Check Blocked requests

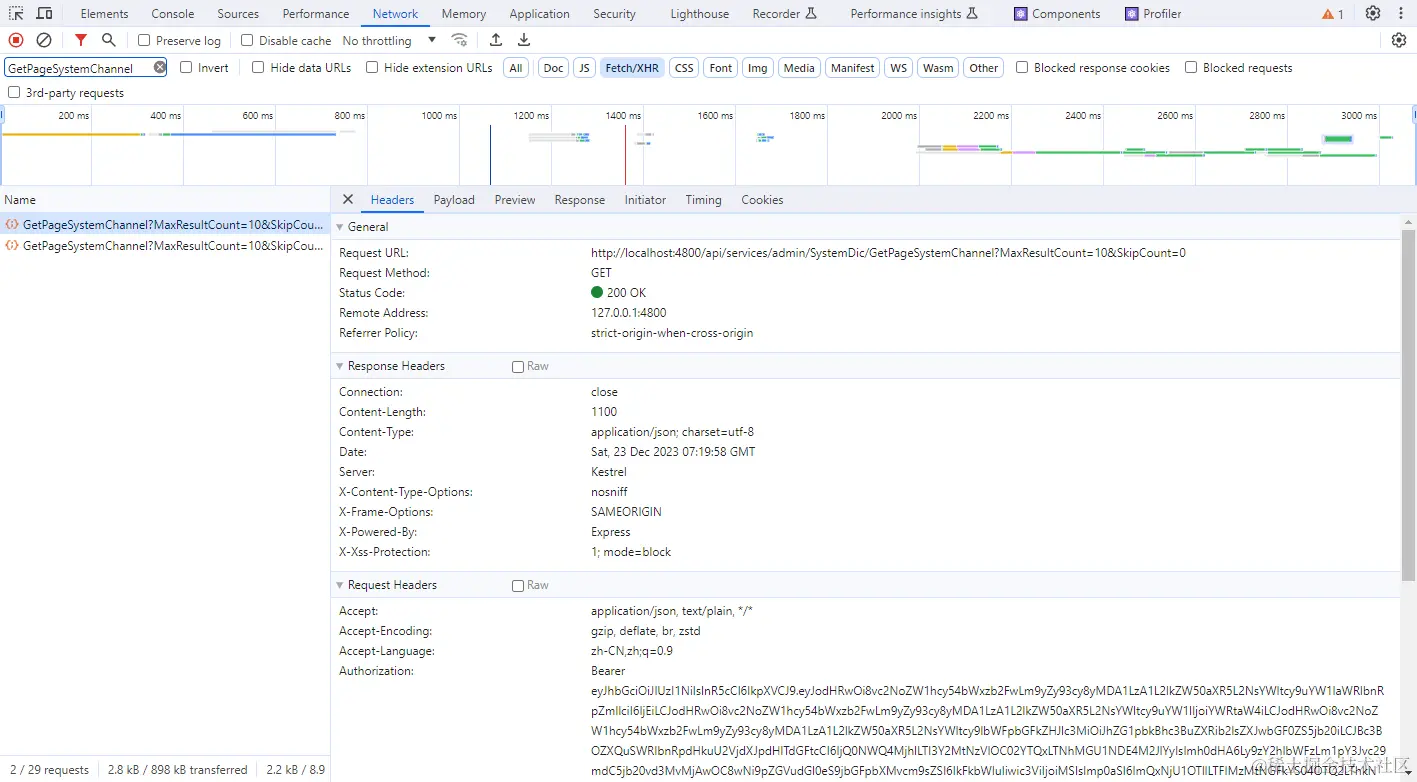pyautogui.click(x=1191, y=68)
